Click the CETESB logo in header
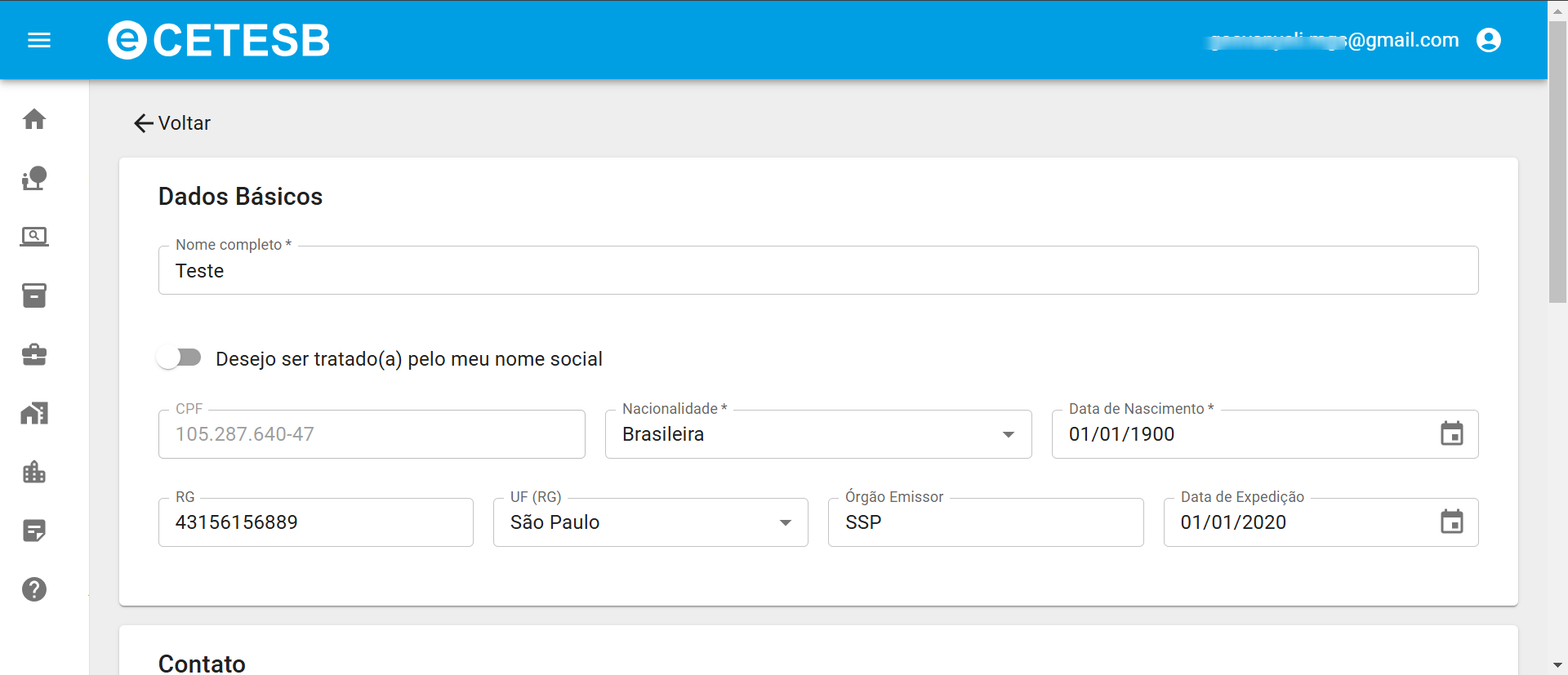This screenshot has width=1568, height=675. [219, 40]
